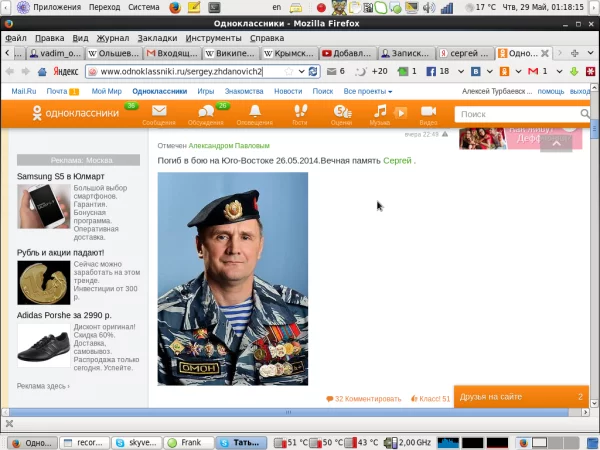Open the Гости guests icon
This screenshot has width=600, height=450.
[299, 115]
